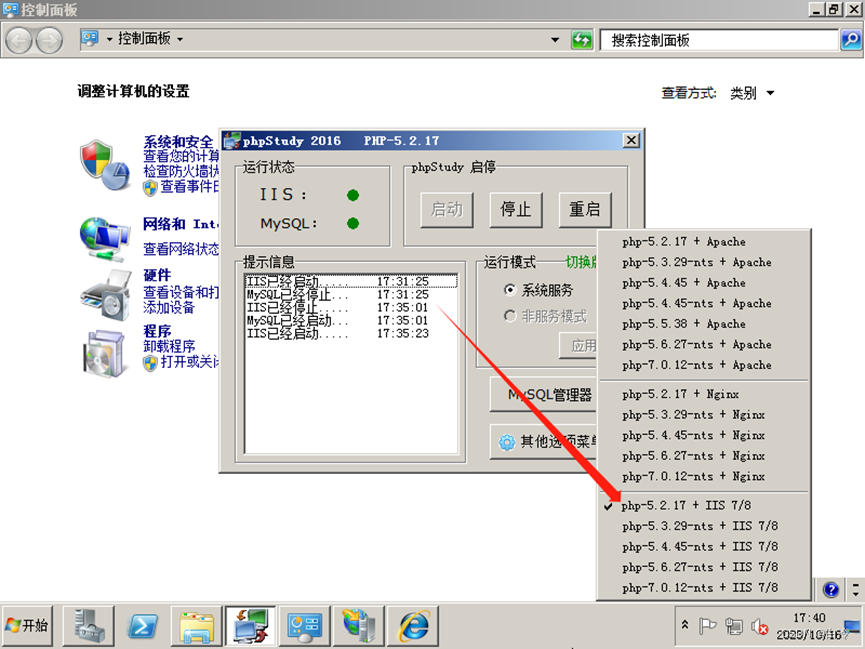
Task: Open Server Manager in taskbar
Action: (x=88, y=626)
